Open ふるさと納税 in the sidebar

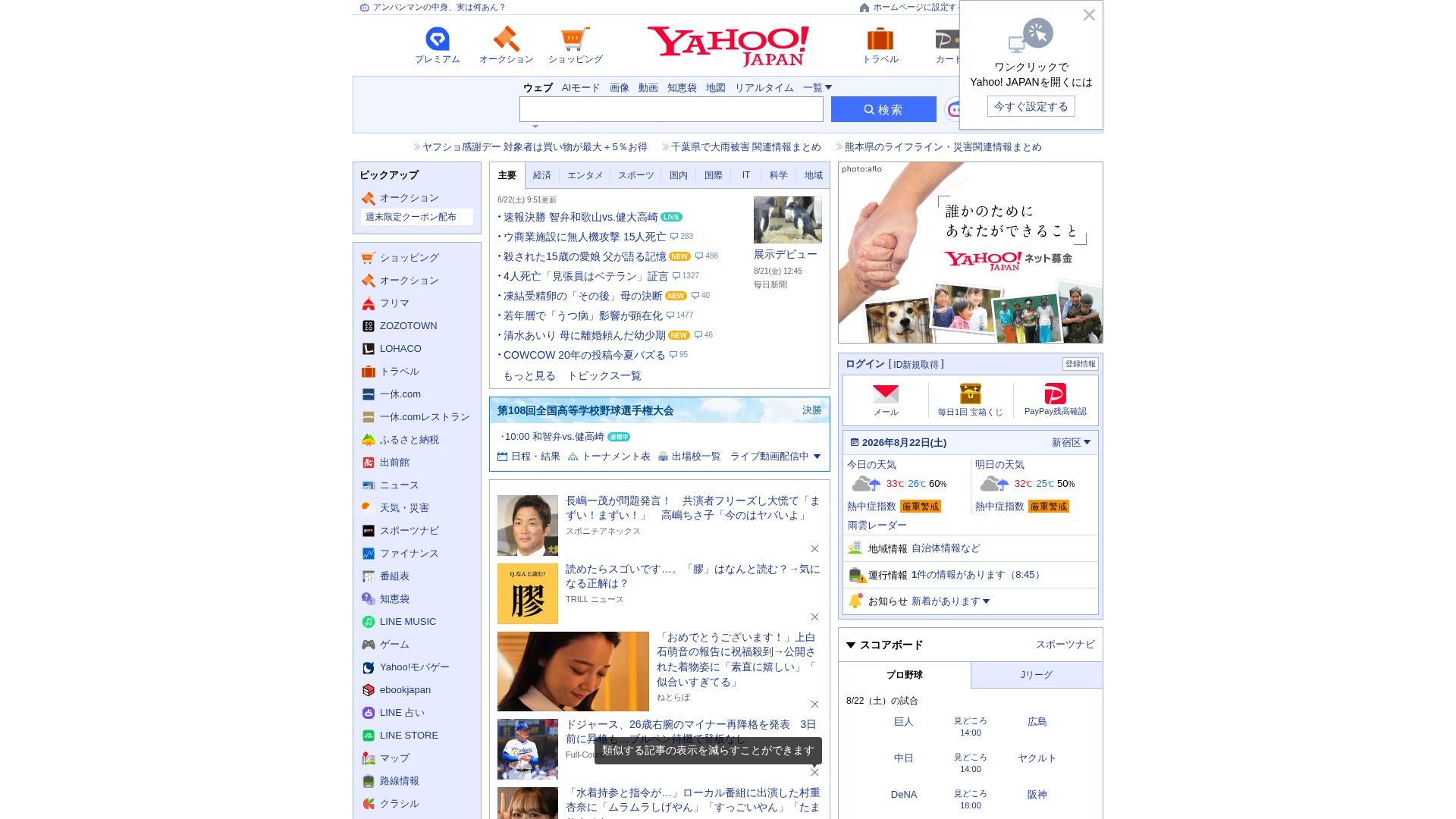pos(409,440)
